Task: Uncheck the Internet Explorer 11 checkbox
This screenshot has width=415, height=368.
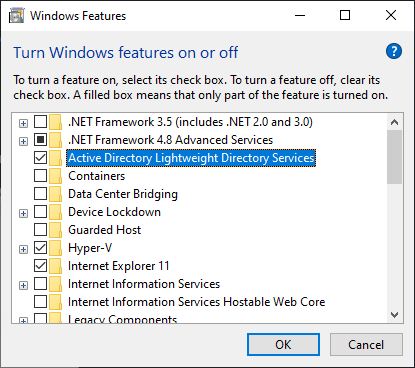Action: click(40, 266)
